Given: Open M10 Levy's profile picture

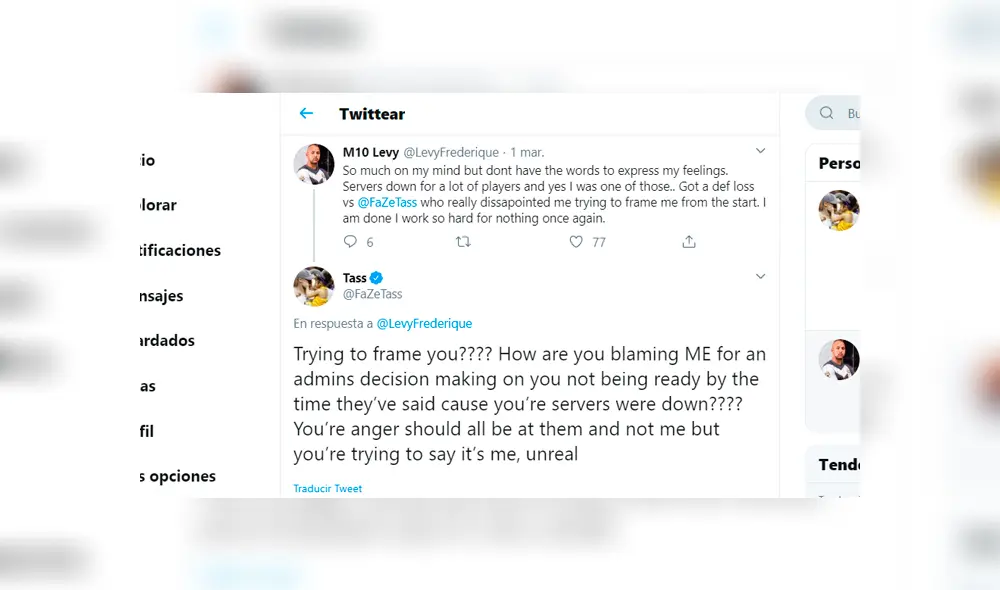Looking at the screenshot, I should coord(313,164).
